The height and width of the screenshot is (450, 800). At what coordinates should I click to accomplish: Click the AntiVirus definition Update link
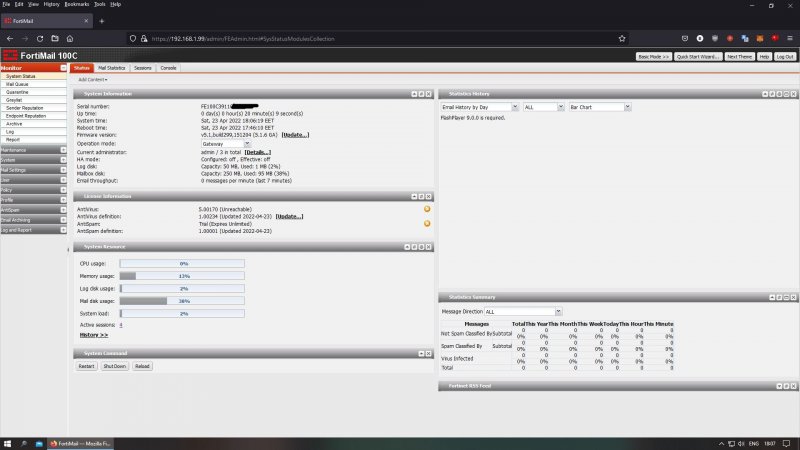pyautogui.click(x=289, y=217)
